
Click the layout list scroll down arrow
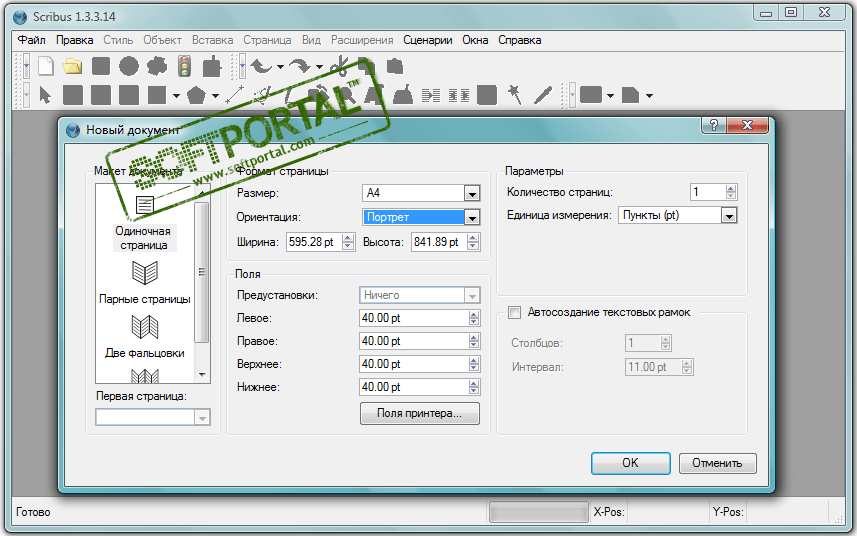(x=202, y=375)
